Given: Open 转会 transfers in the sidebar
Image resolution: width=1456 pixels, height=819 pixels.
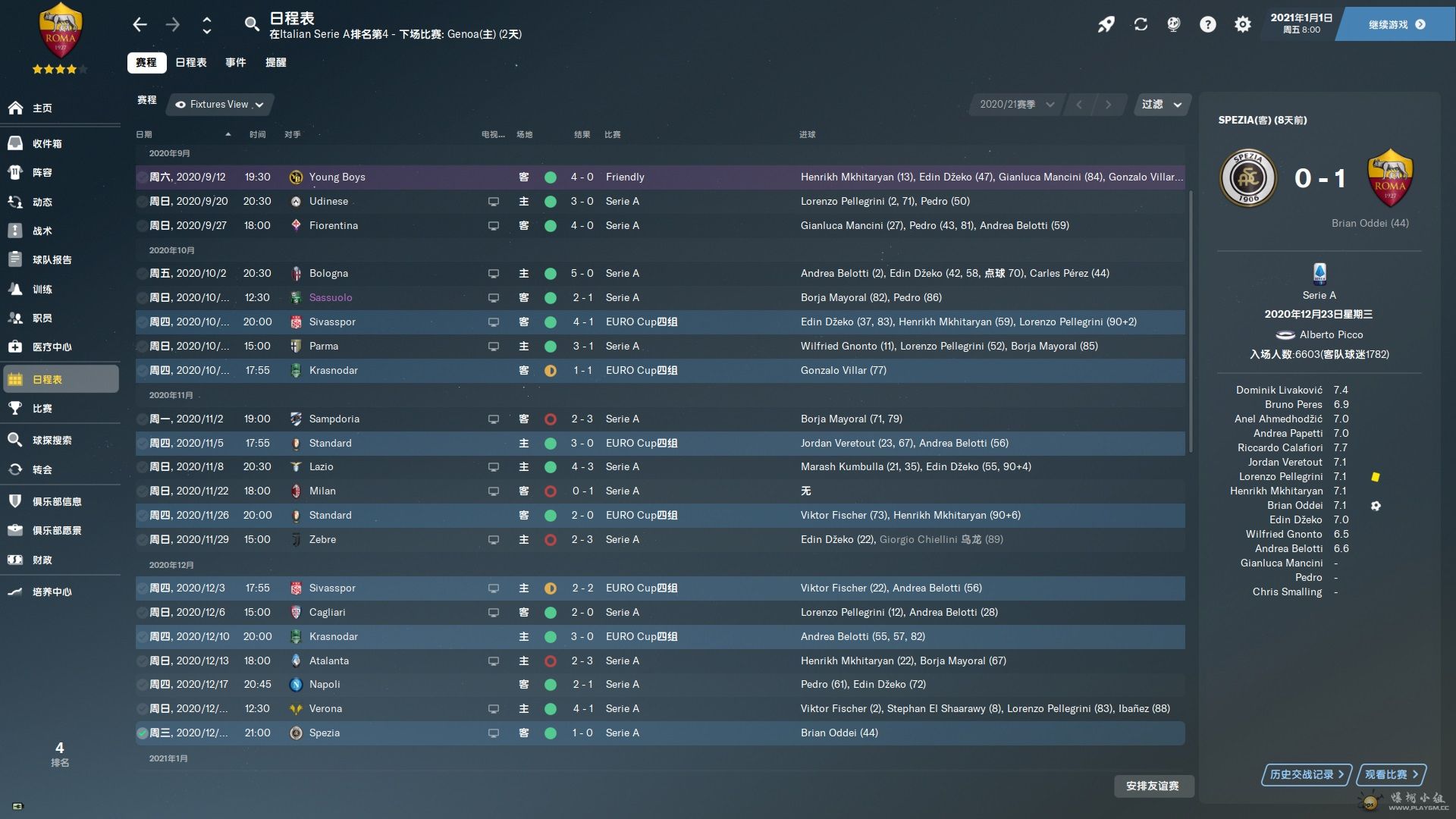Looking at the screenshot, I should click(x=42, y=469).
